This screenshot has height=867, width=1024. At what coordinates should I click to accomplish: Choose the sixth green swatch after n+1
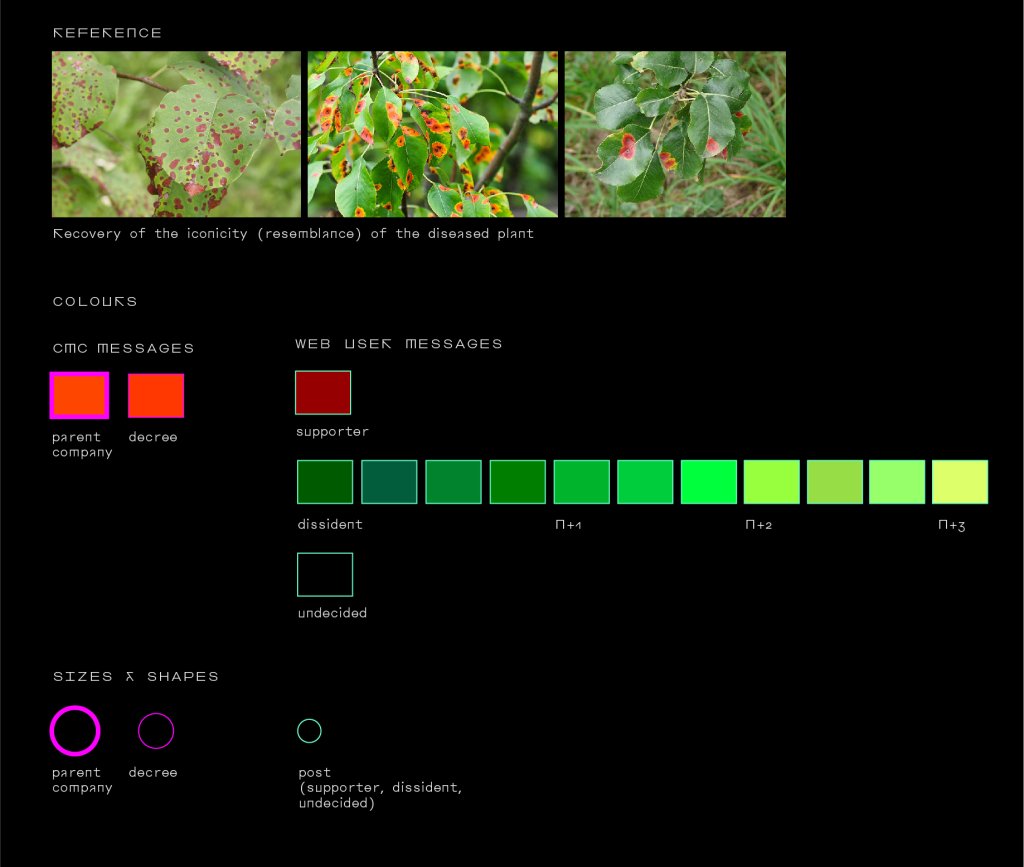click(645, 482)
